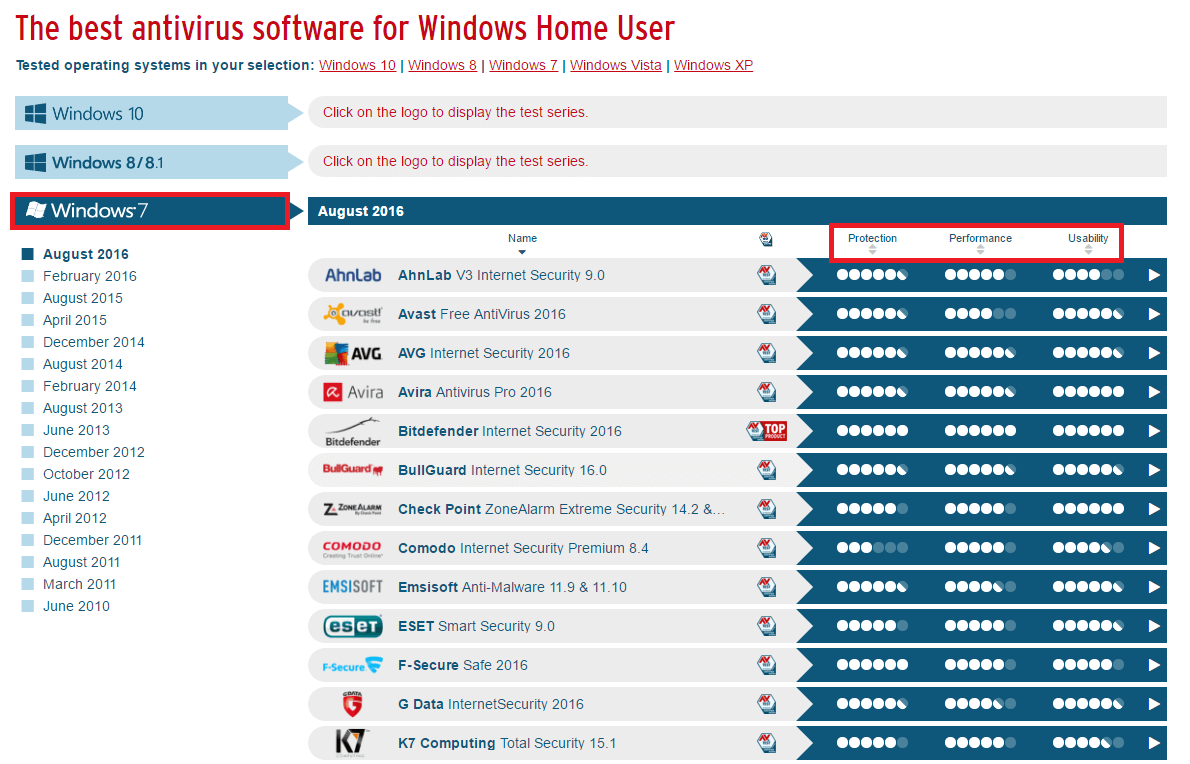The image size is (1190, 764).
Task: Click the K7 Computing logo
Action: tap(351, 744)
